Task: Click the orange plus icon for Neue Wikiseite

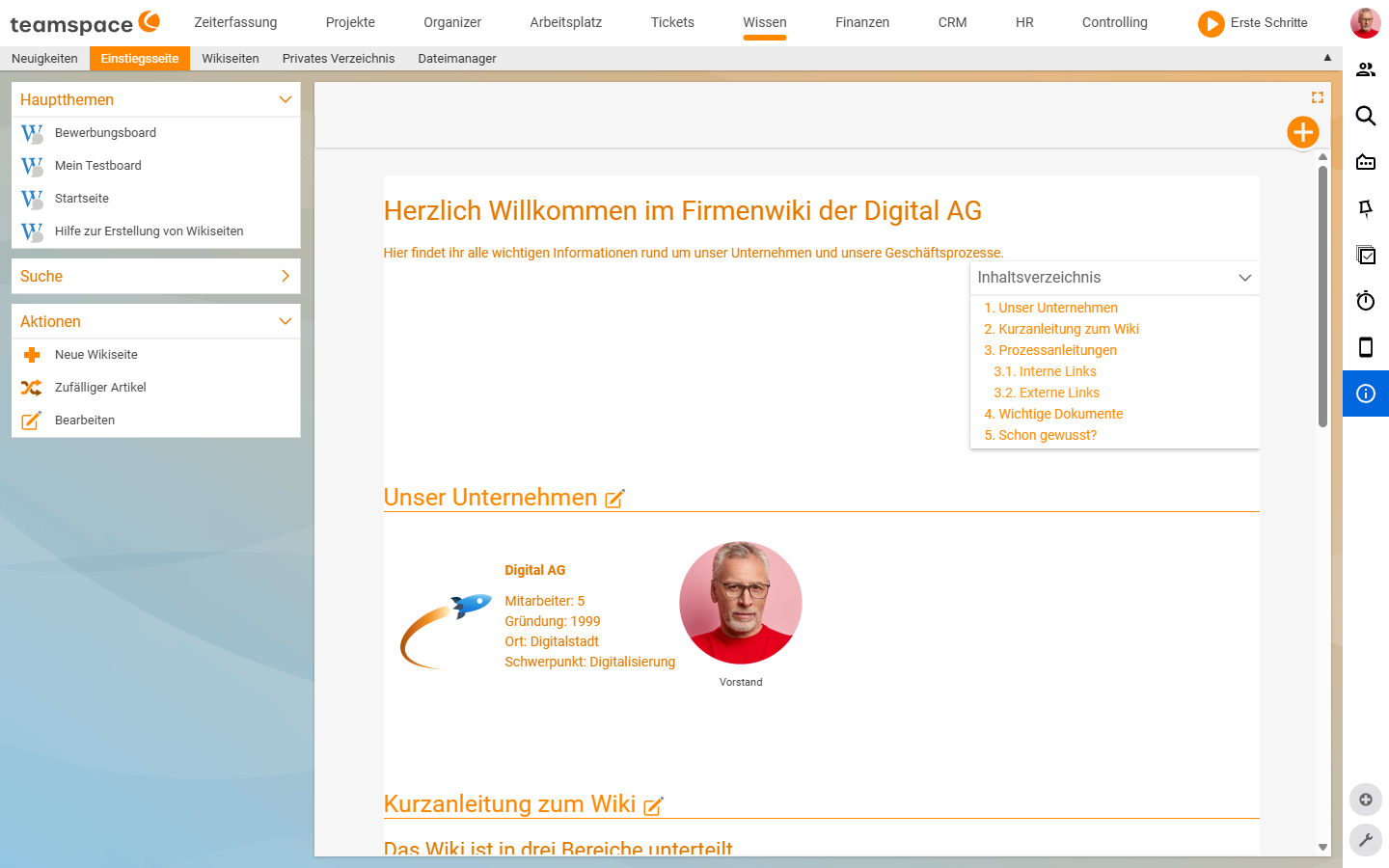Action: pyautogui.click(x=32, y=355)
